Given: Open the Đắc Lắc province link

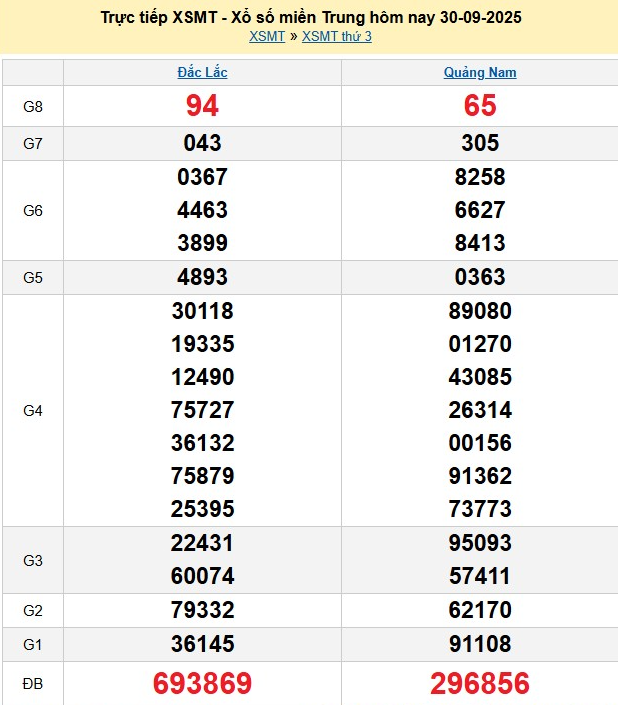Looking at the screenshot, I should point(202,73).
